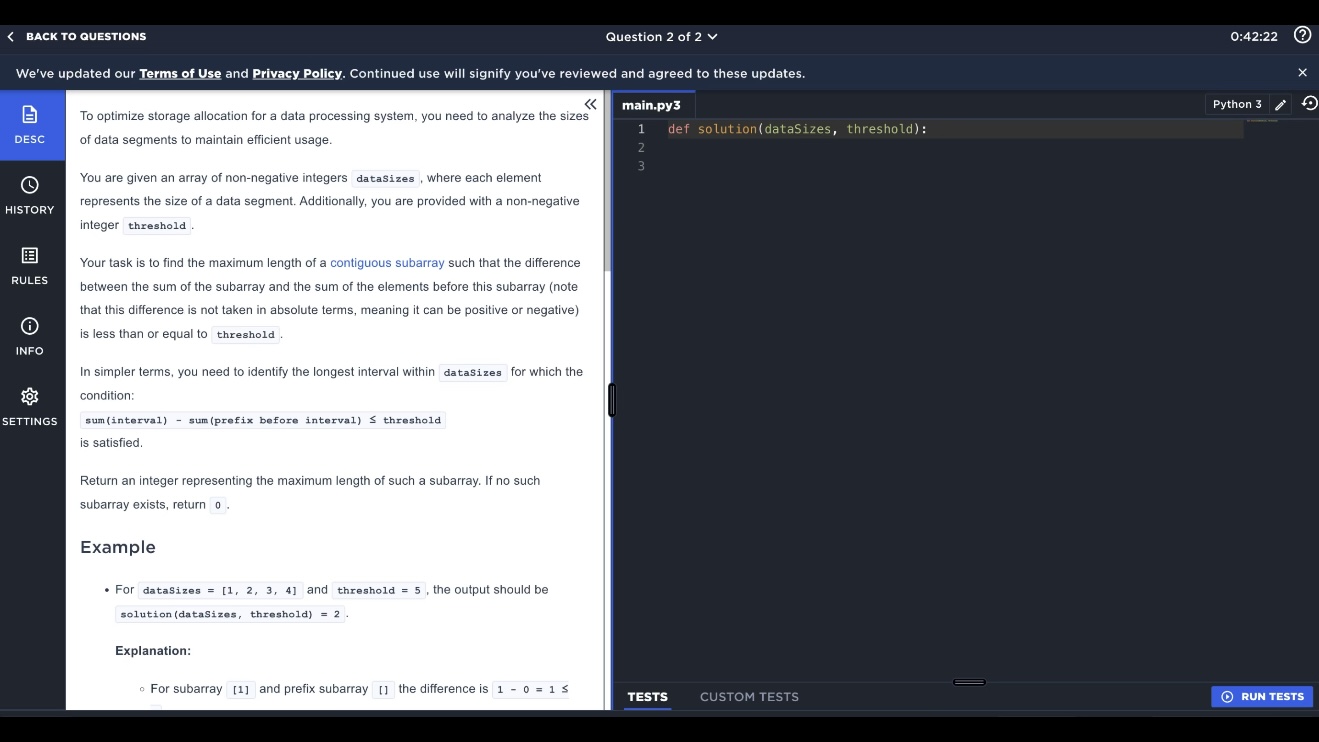Click the contiguous subarray link
The height and width of the screenshot is (742, 1319).
pos(387,263)
